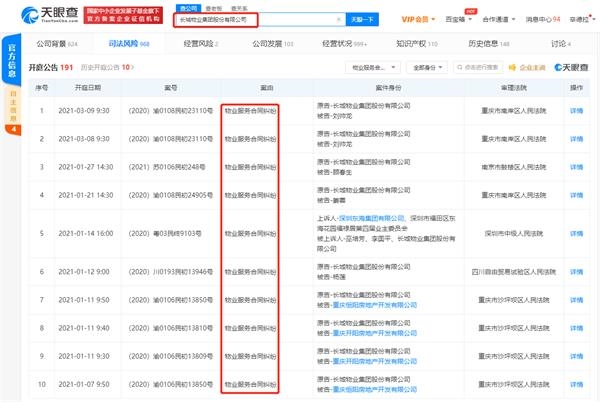Open the 深圳东海集团有限公司 appellant link
This screenshot has height=402, width=600.
[371, 218]
